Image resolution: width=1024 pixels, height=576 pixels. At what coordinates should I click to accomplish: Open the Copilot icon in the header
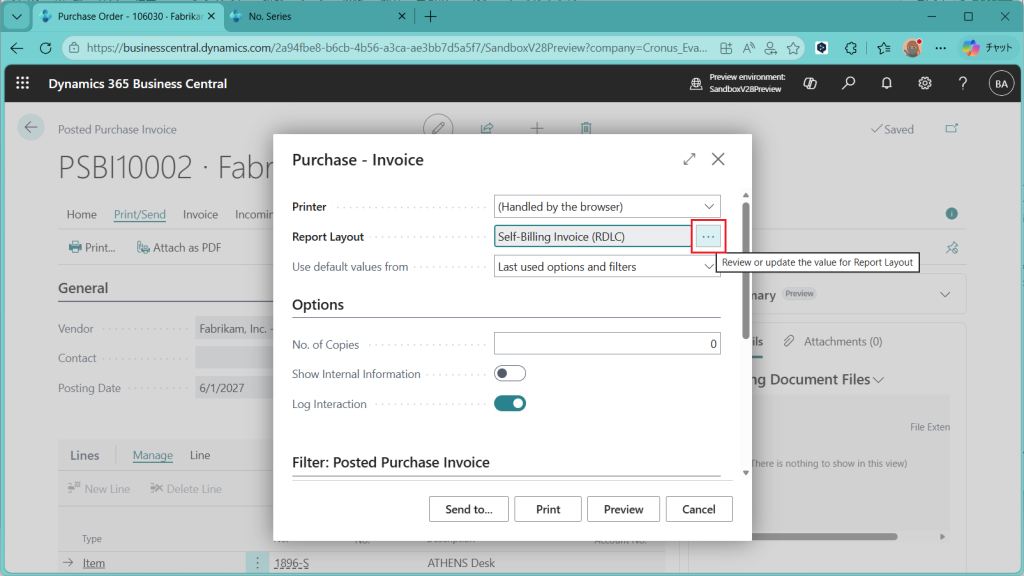810,84
